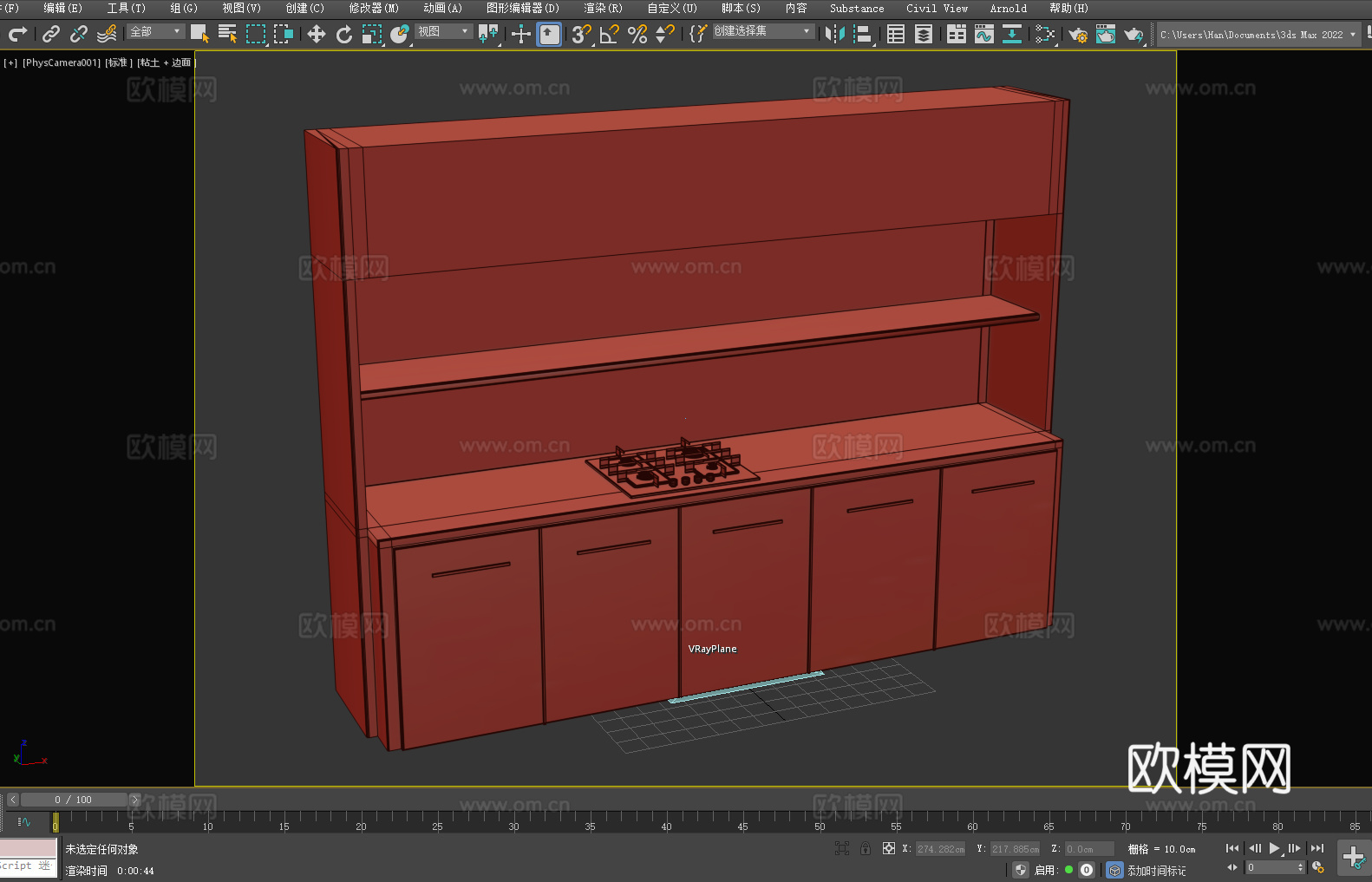
Task: Open the 修改器(M) menu
Action: pos(374,8)
